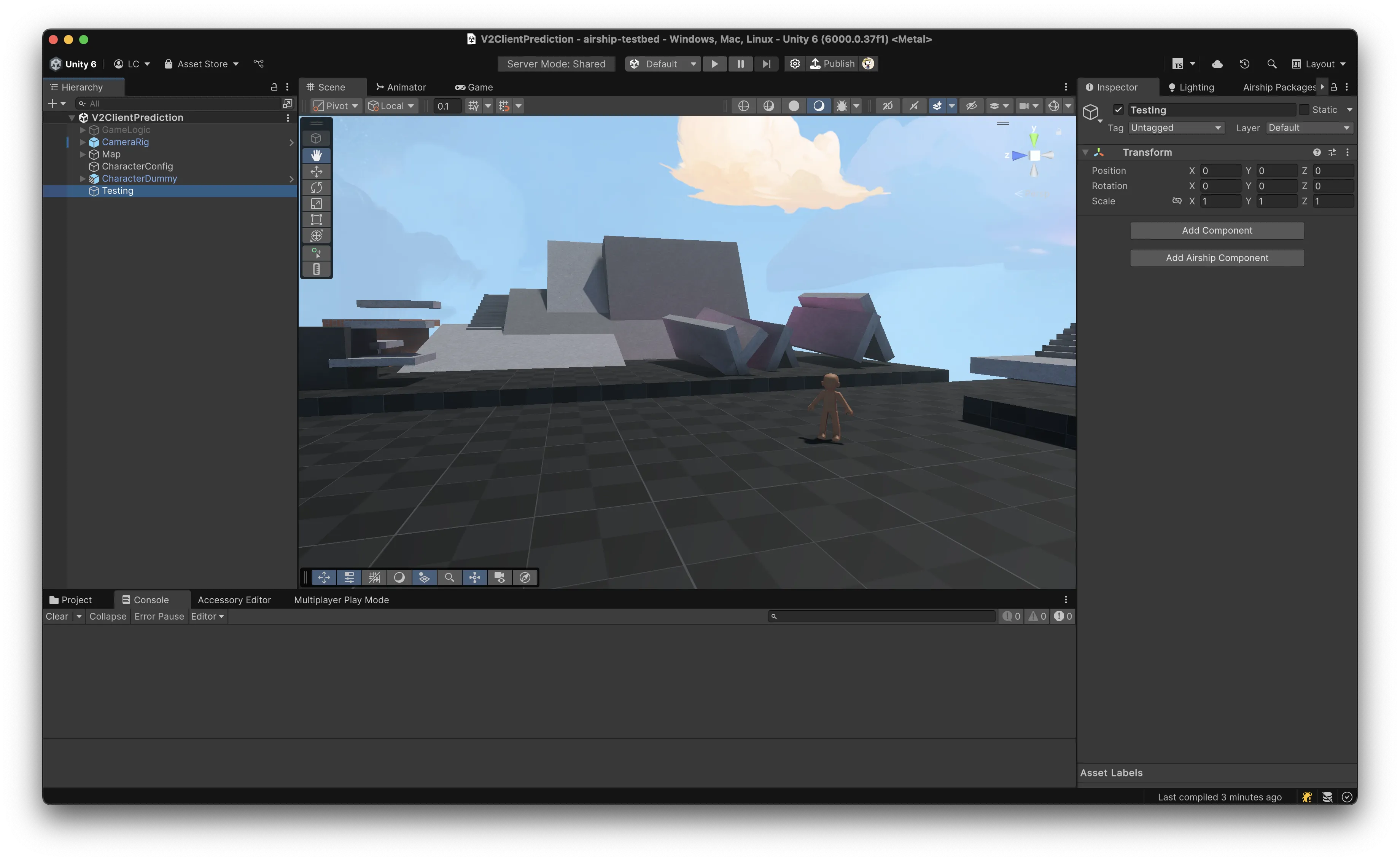Toggle Error Pause in Console
Viewport: 1400px width, 861px height.
(x=159, y=616)
